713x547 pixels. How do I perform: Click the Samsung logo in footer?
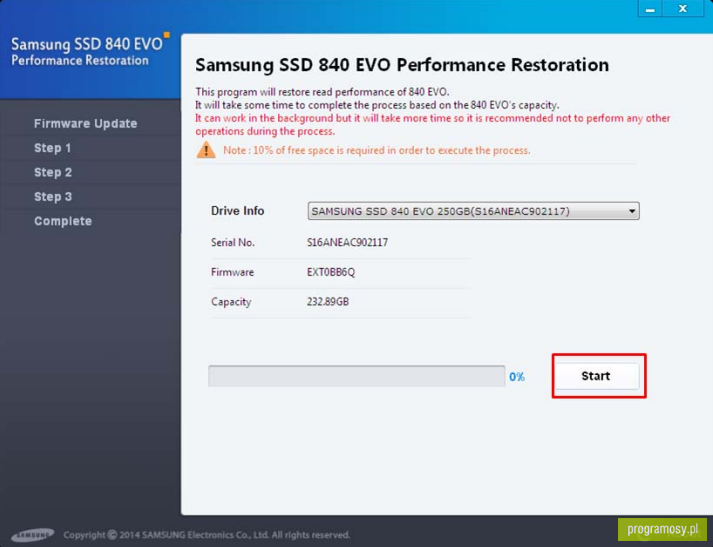33,535
